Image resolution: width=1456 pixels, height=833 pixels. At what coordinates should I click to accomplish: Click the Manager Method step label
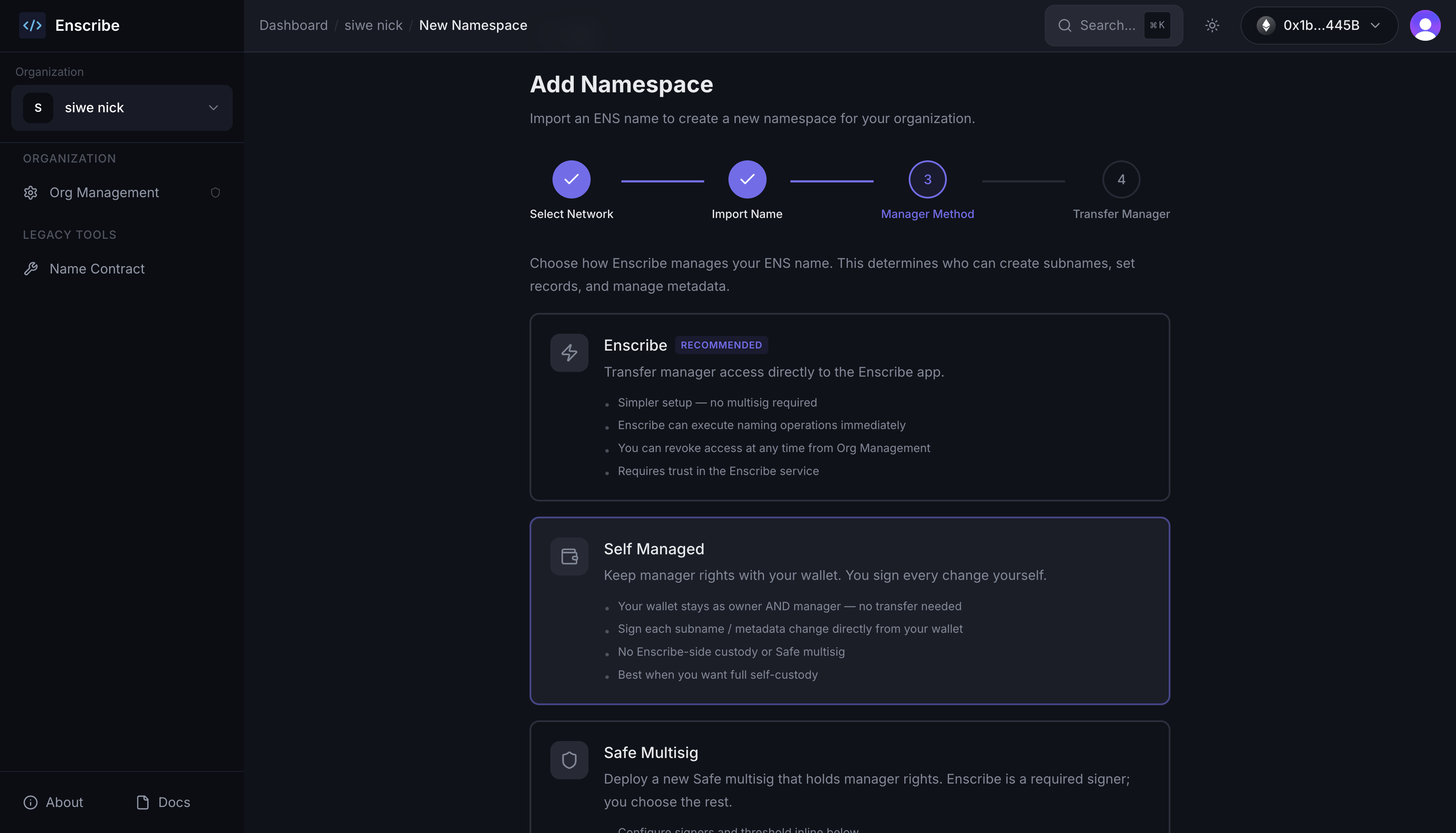click(927, 214)
